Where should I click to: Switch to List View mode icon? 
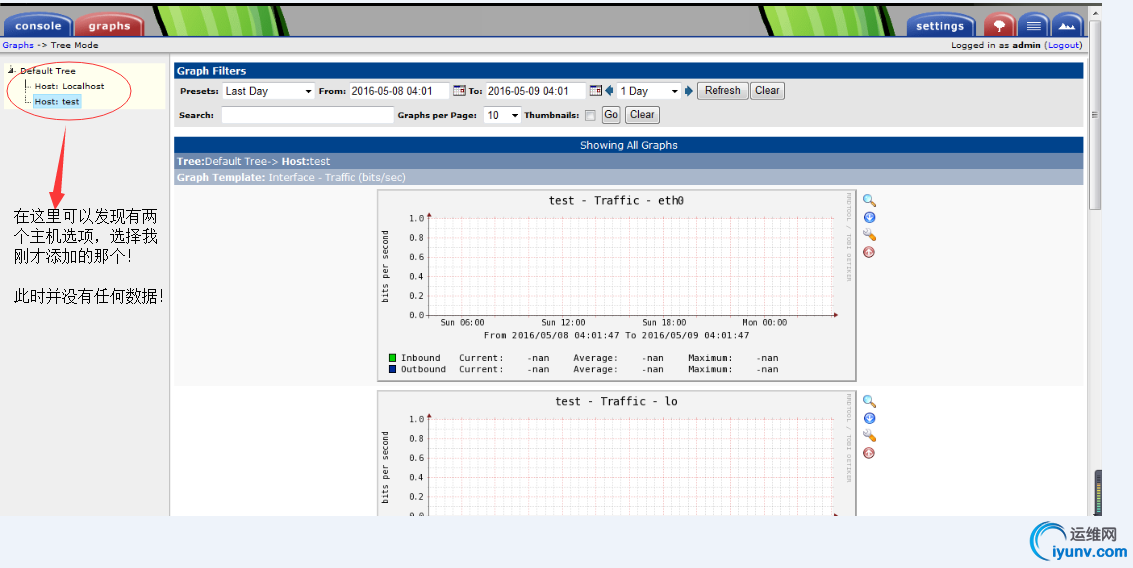pos(1034,26)
